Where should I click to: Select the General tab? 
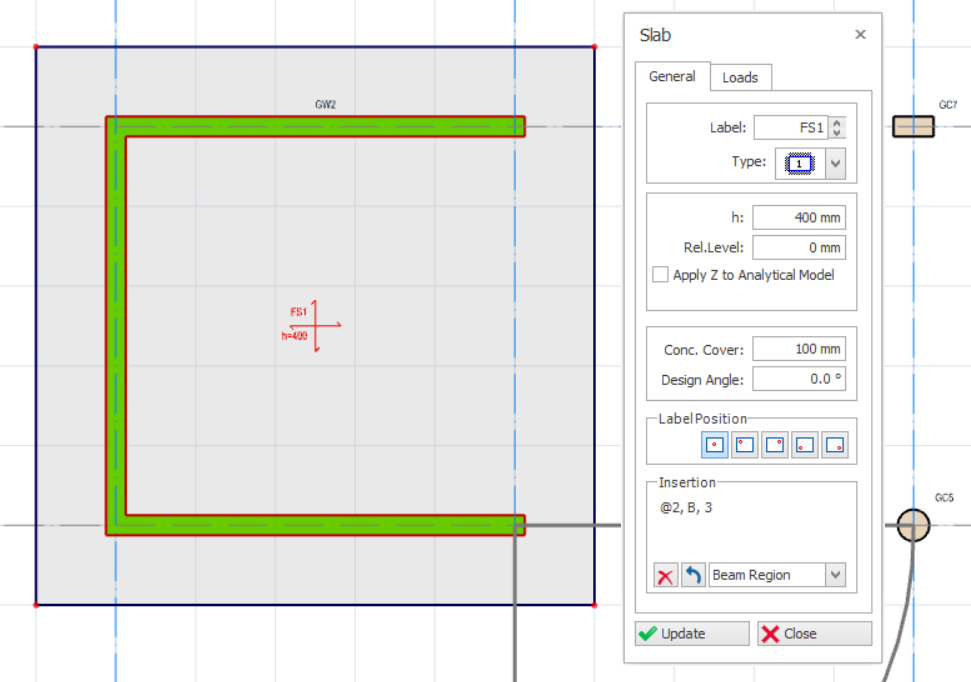pyautogui.click(x=672, y=77)
